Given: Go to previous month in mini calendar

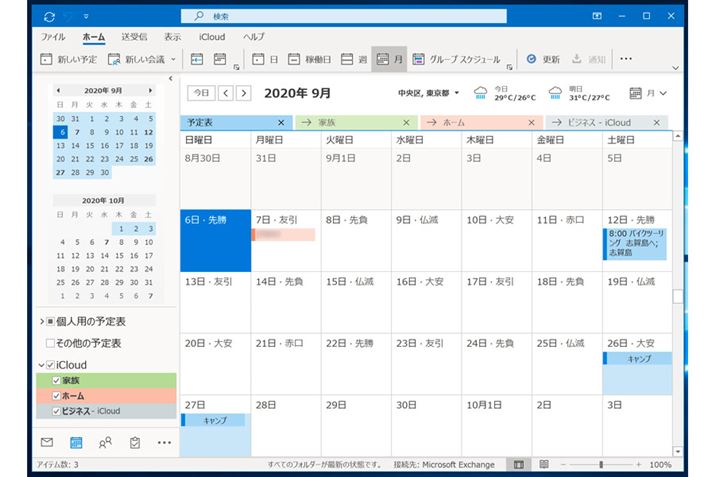Looking at the screenshot, I should [58, 90].
